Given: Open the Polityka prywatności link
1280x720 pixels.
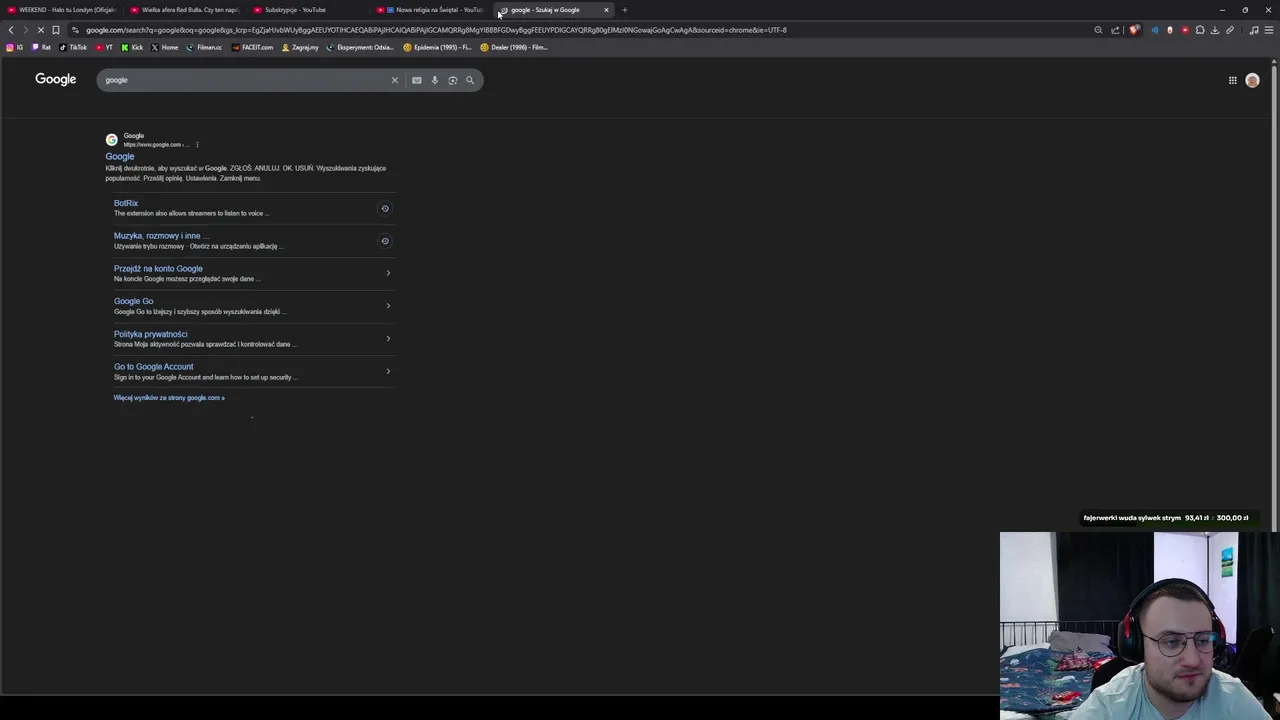Looking at the screenshot, I should 151,334.
